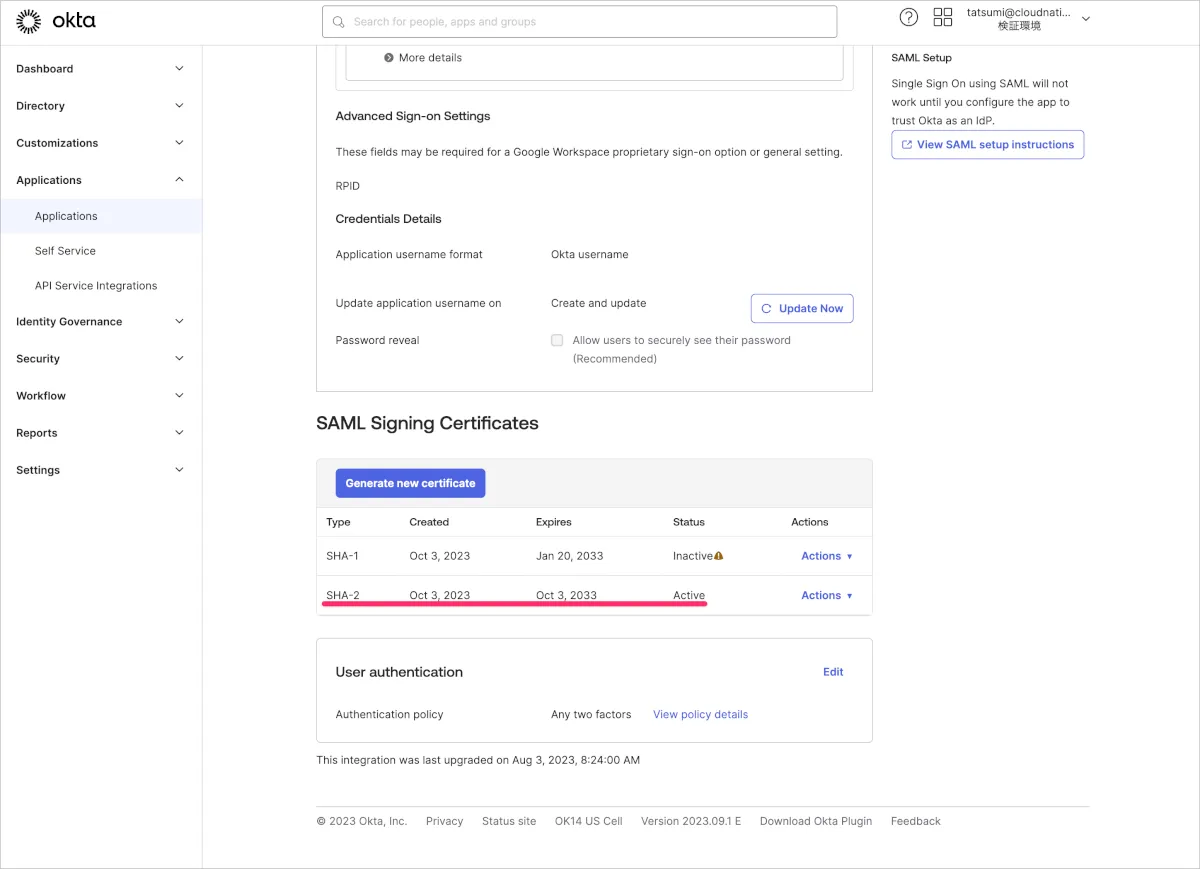Open API Service Integrations menu item
Screen dimensions: 1200x869
click(x=96, y=286)
